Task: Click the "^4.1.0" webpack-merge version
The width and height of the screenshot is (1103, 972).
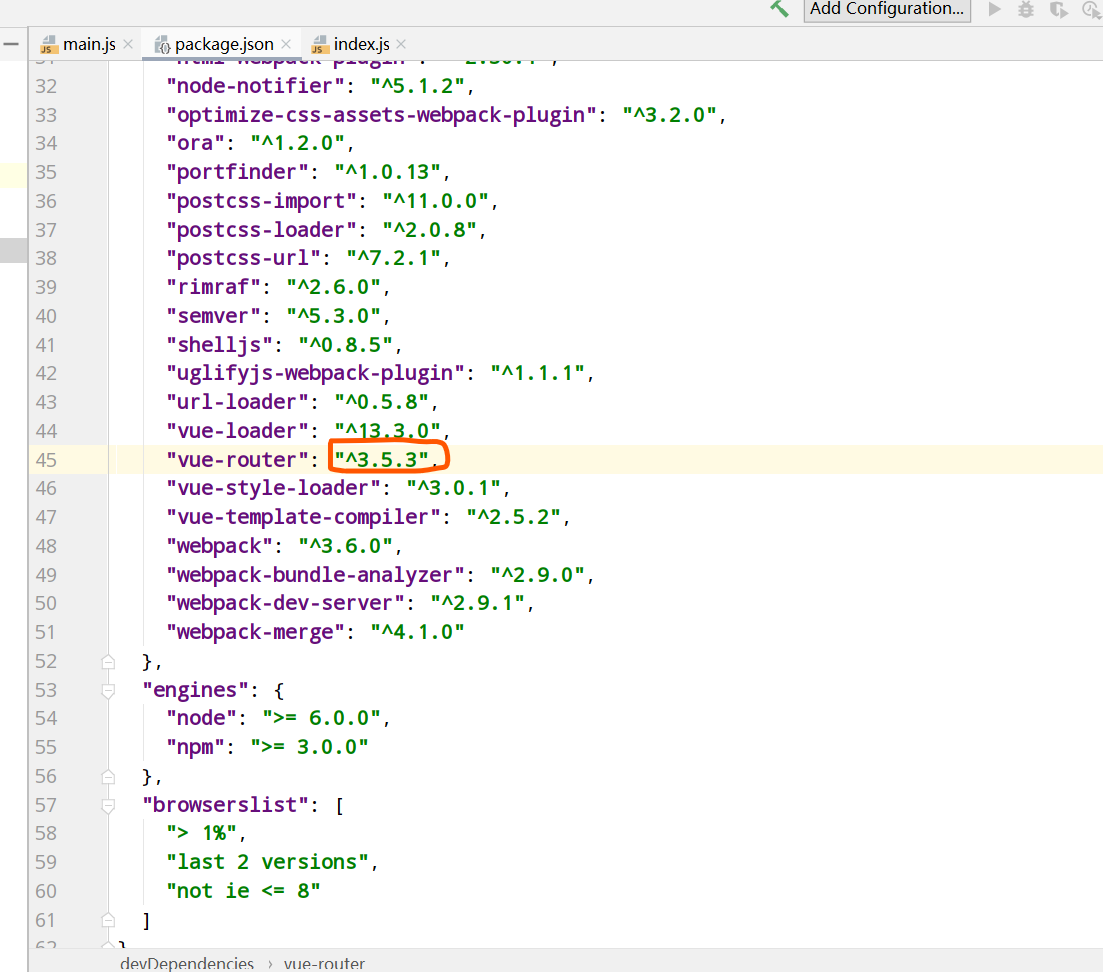Action: point(417,632)
